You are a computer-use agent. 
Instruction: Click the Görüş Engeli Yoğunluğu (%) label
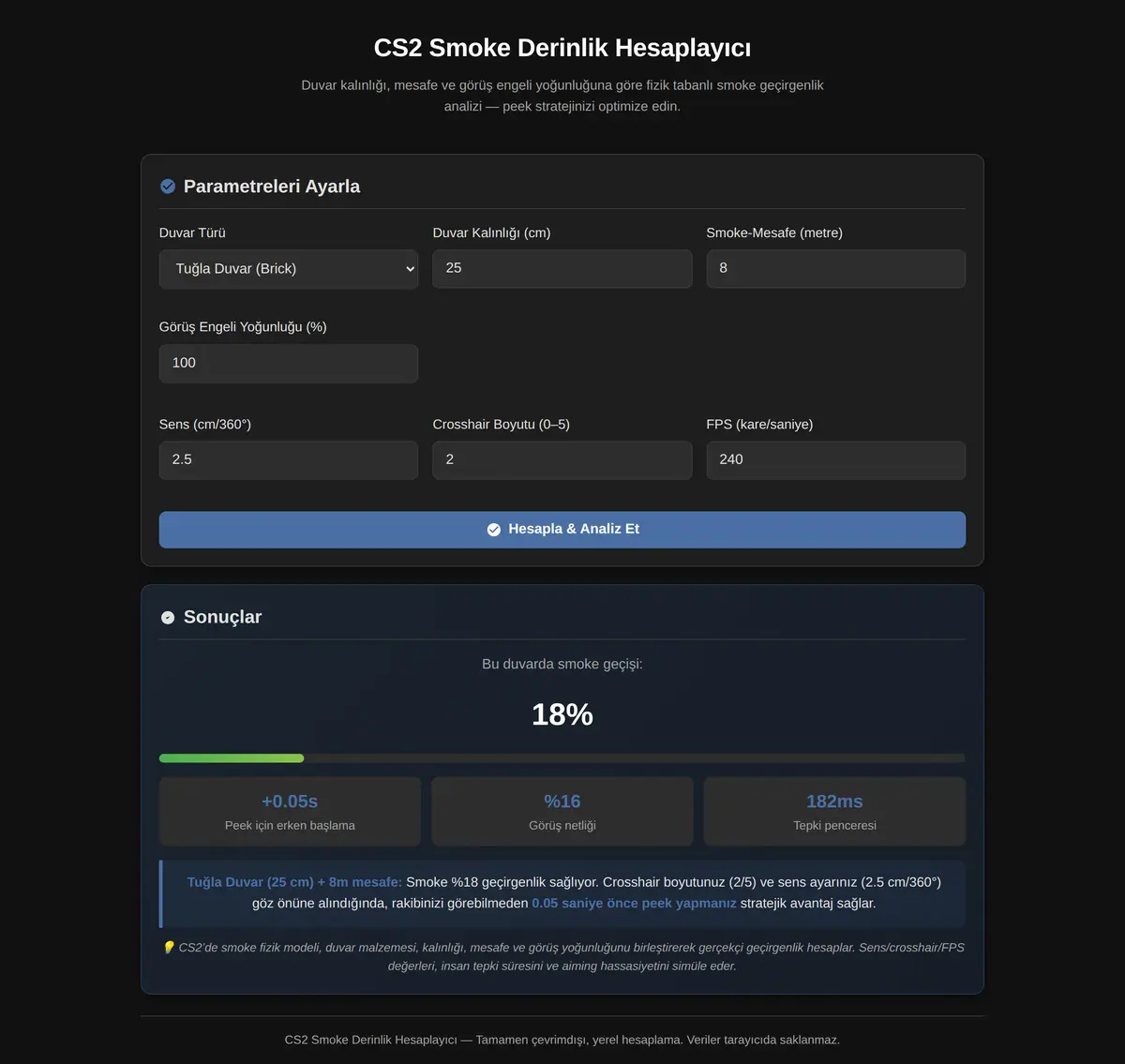tap(243, 327)
